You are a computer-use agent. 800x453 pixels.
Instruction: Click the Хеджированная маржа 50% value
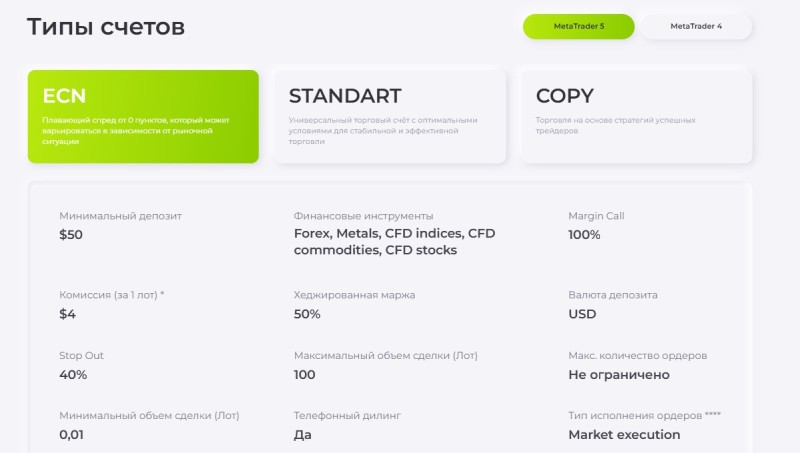point(307,314)
